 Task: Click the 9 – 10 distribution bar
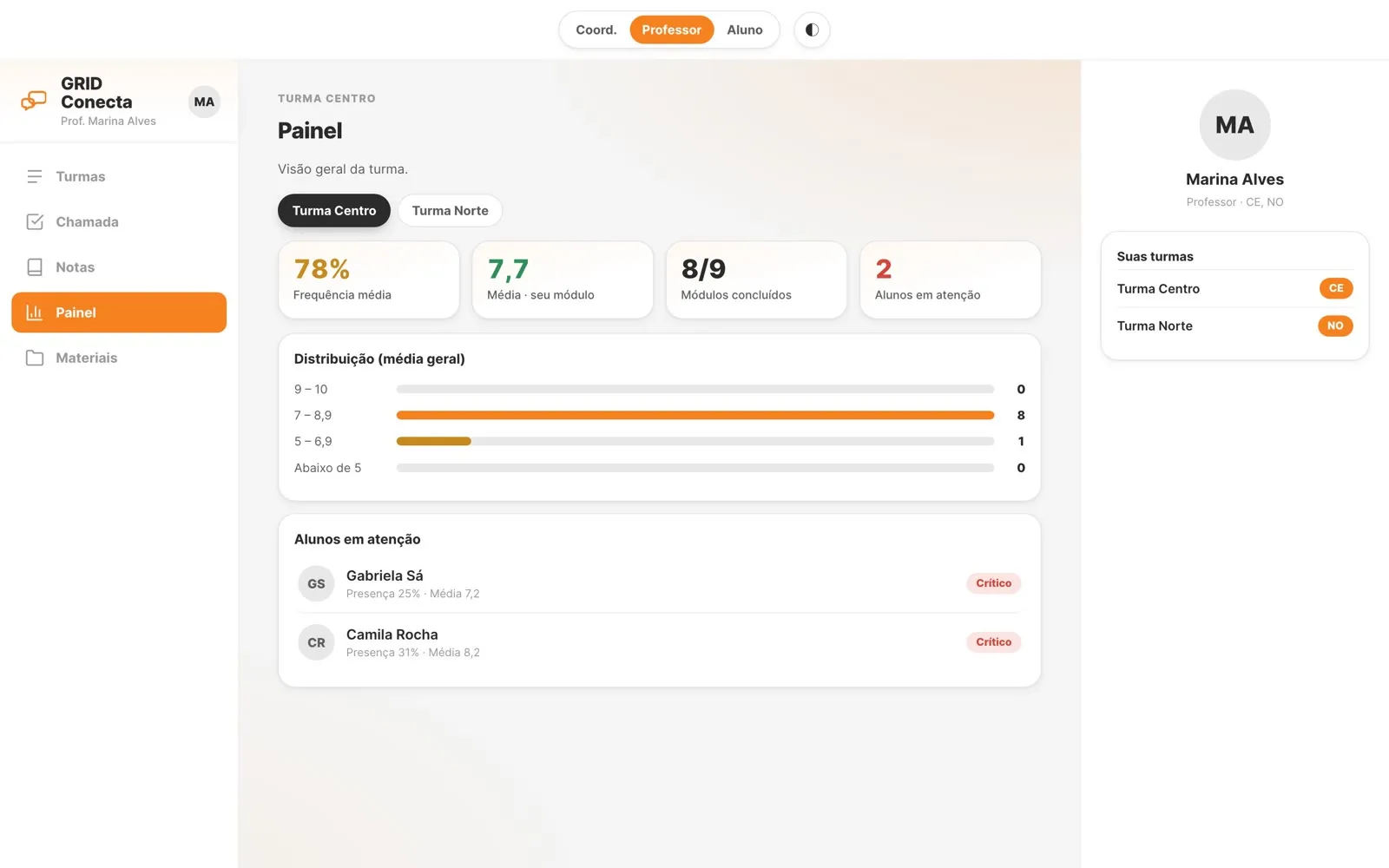tap(694, 389)
